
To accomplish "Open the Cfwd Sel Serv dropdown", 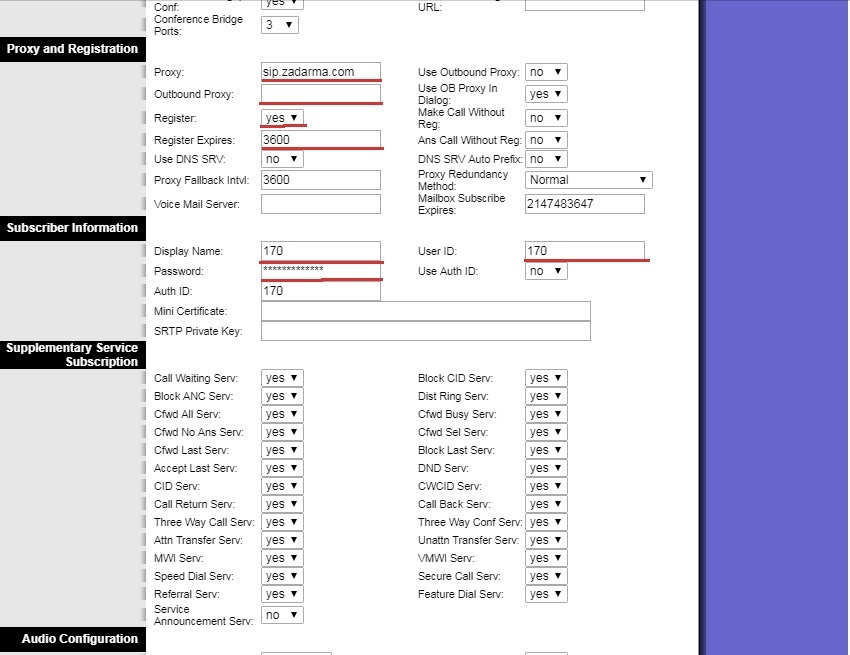I will [546, 432].
